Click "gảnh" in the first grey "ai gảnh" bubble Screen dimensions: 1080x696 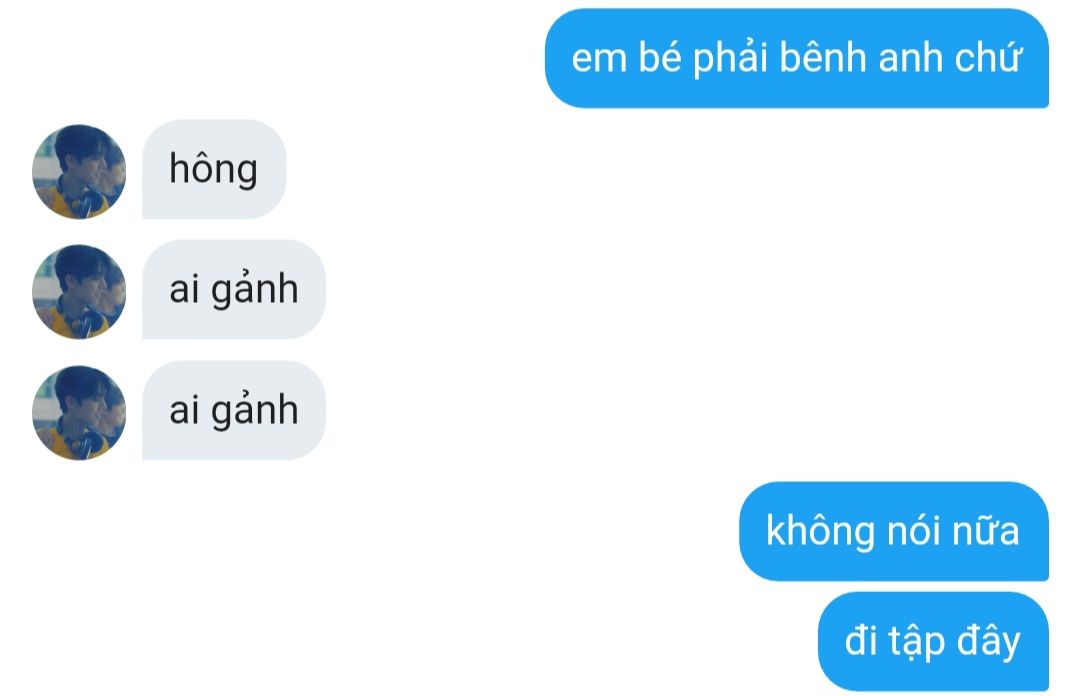255,289
